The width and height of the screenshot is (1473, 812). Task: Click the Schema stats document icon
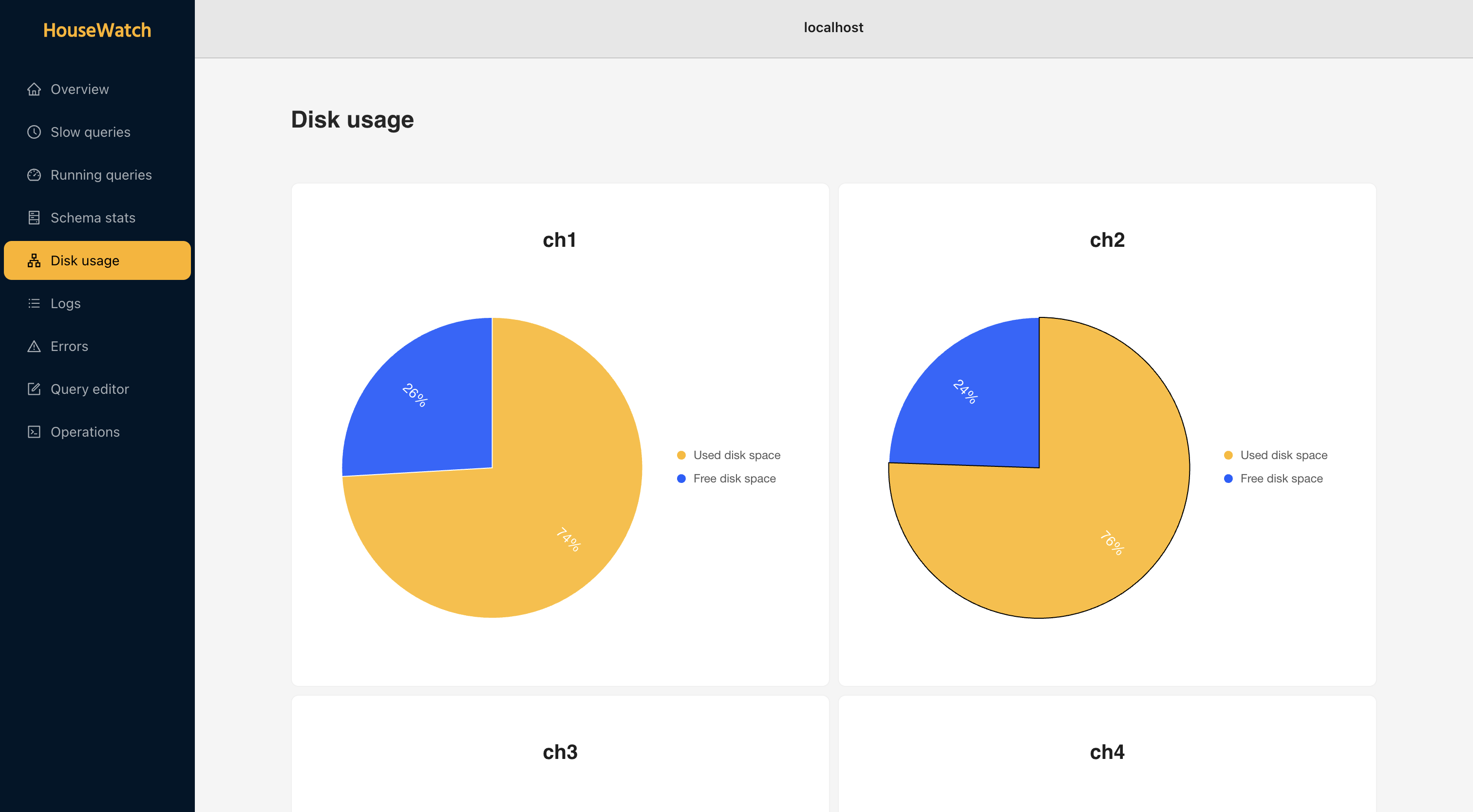click(34, 218)
